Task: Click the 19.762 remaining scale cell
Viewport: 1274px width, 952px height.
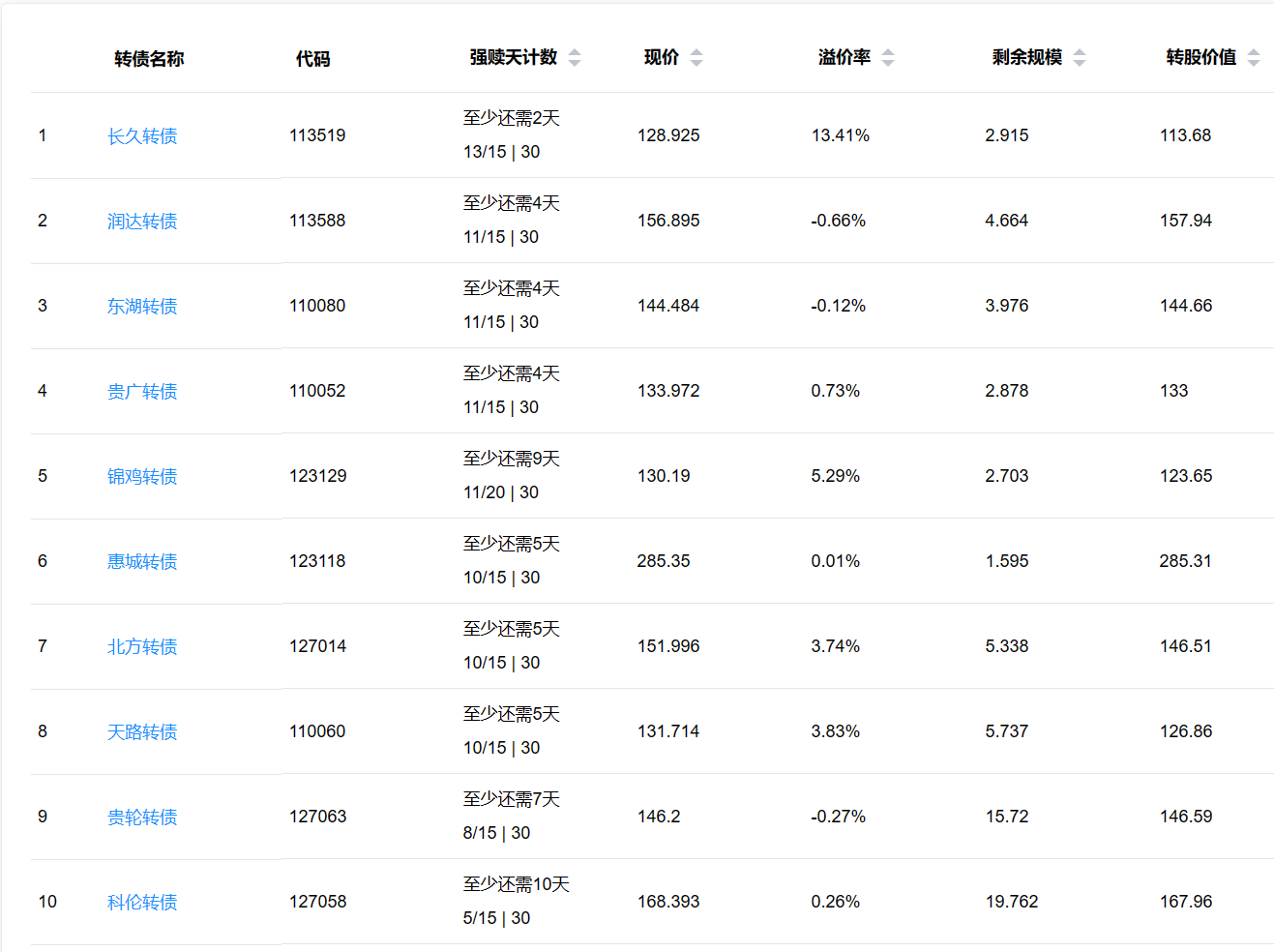Action: [x=1012, y=902]
